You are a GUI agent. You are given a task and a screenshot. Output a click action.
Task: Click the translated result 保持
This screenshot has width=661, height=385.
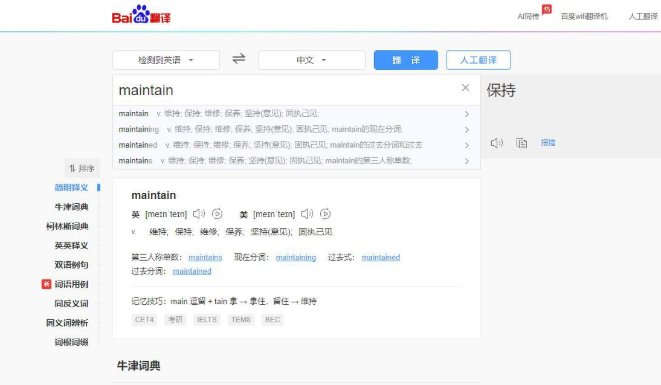(x=501, y=90)
